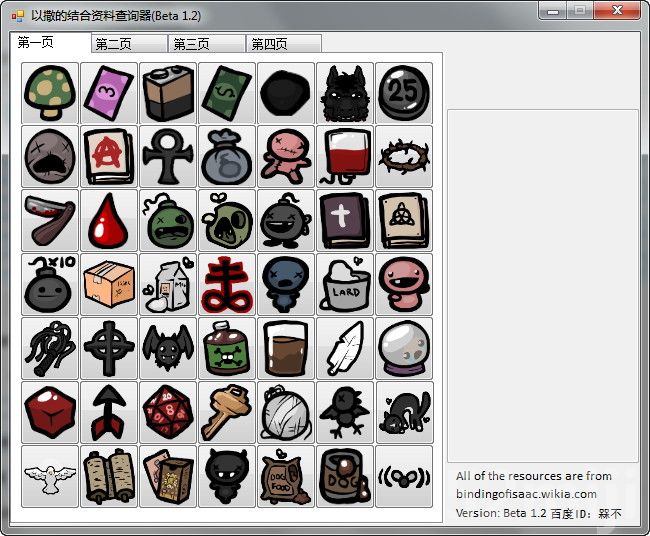Click the Bucket of Lard icon

point(345,284)
